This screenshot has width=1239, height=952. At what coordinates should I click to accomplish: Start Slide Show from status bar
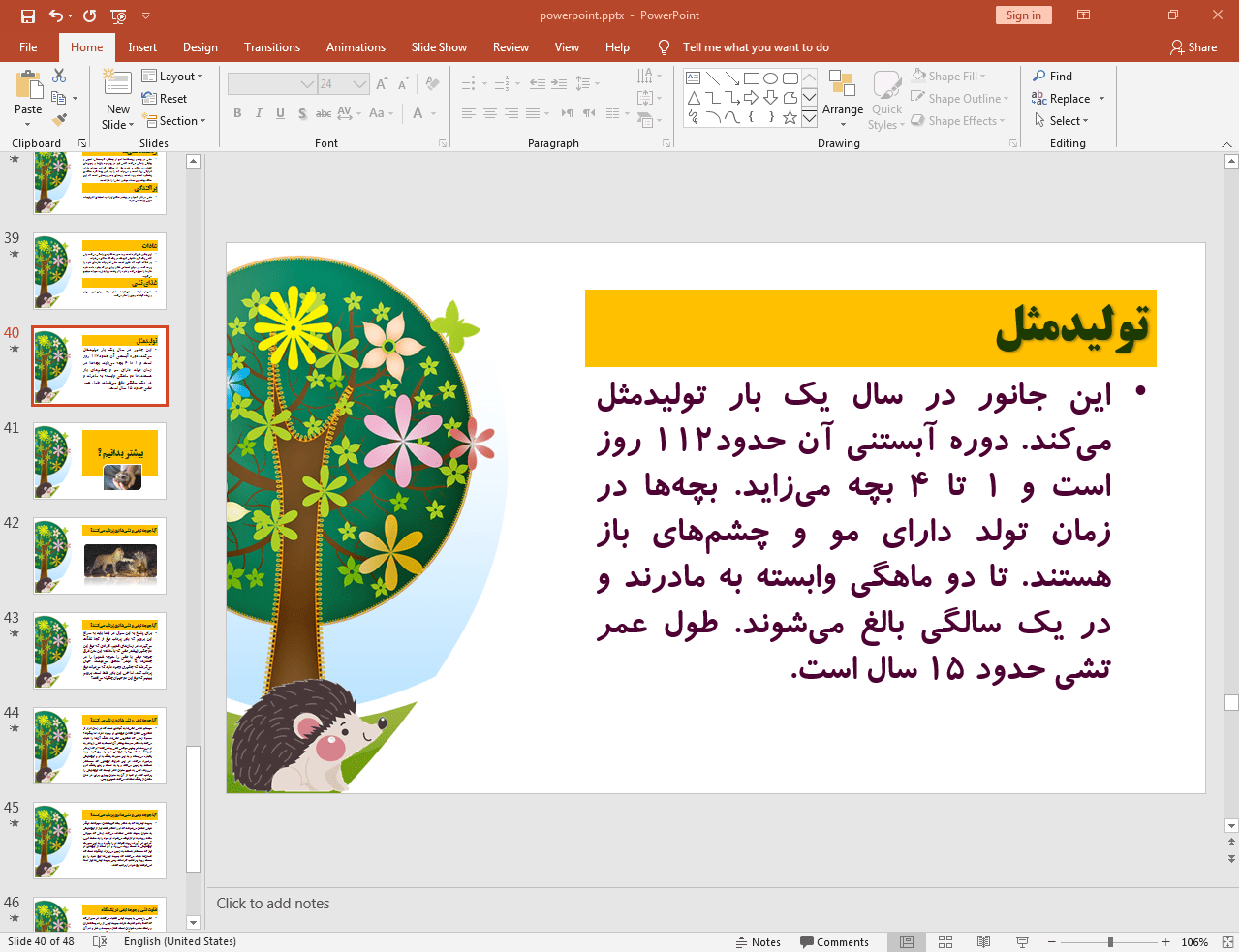tap(1021, 940)
